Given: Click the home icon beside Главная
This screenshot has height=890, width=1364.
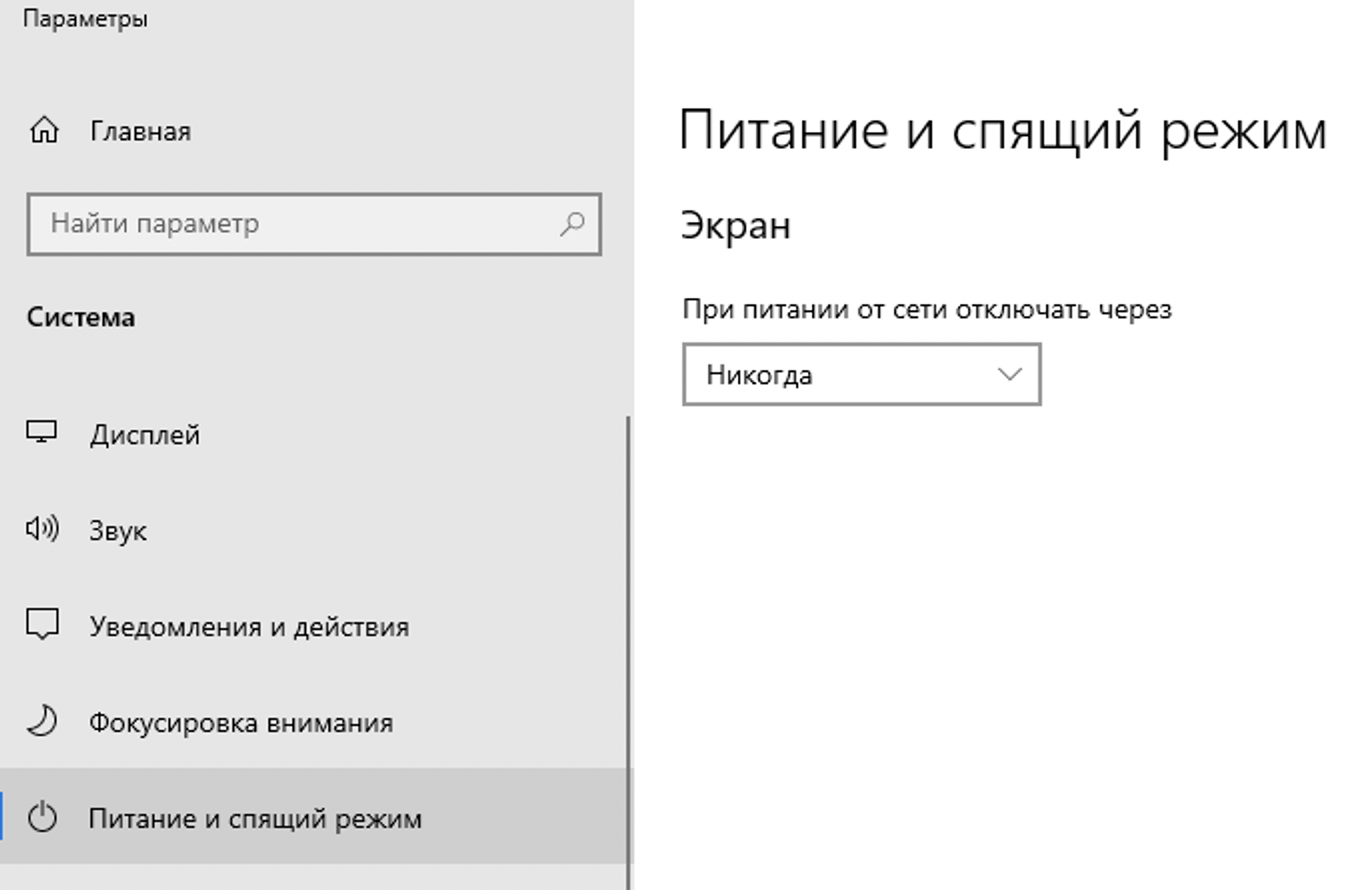Looking at the screenshot, I should point(44,131).
